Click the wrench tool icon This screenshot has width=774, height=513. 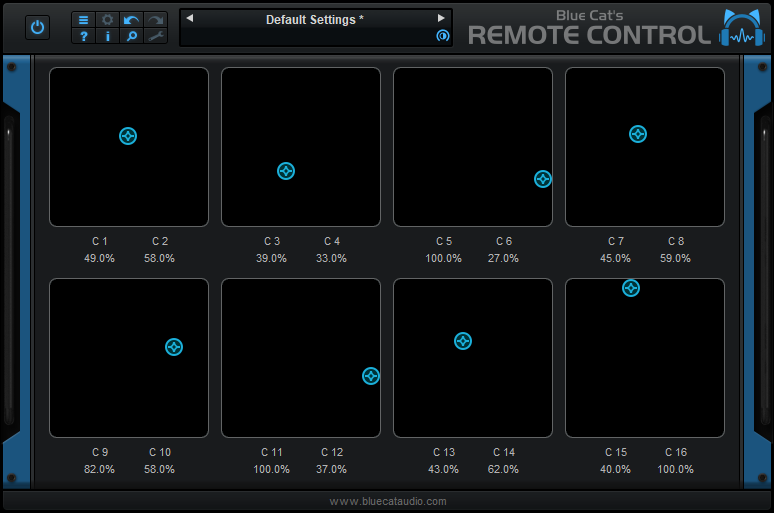coord(155,36)
